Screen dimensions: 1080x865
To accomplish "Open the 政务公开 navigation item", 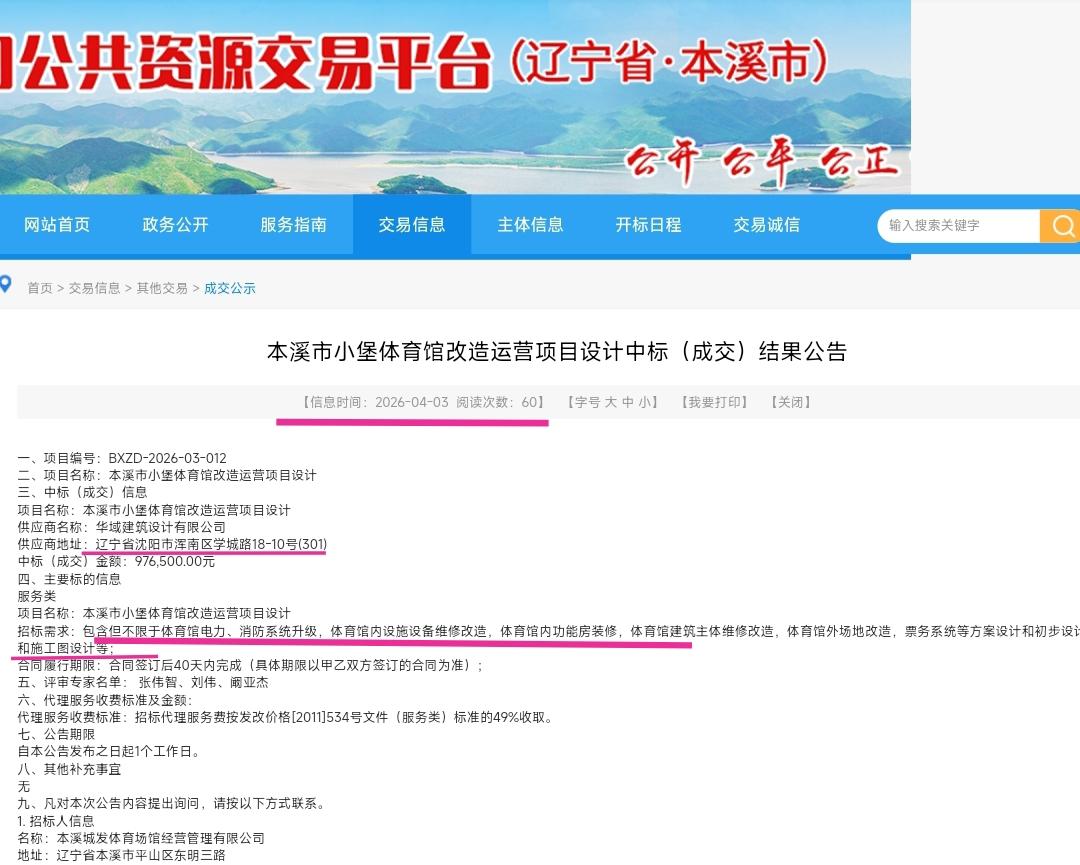I will tap(176, 225).
